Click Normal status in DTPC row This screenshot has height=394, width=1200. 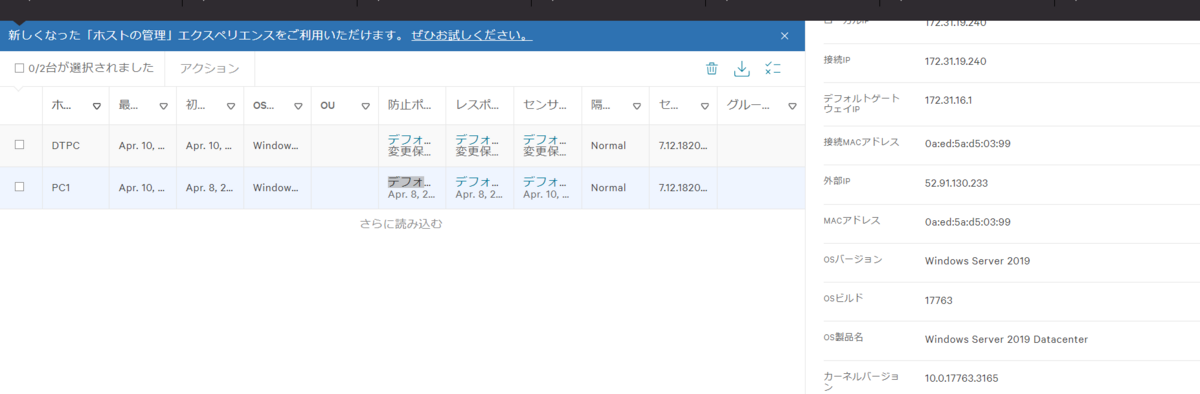click(608, 146)
